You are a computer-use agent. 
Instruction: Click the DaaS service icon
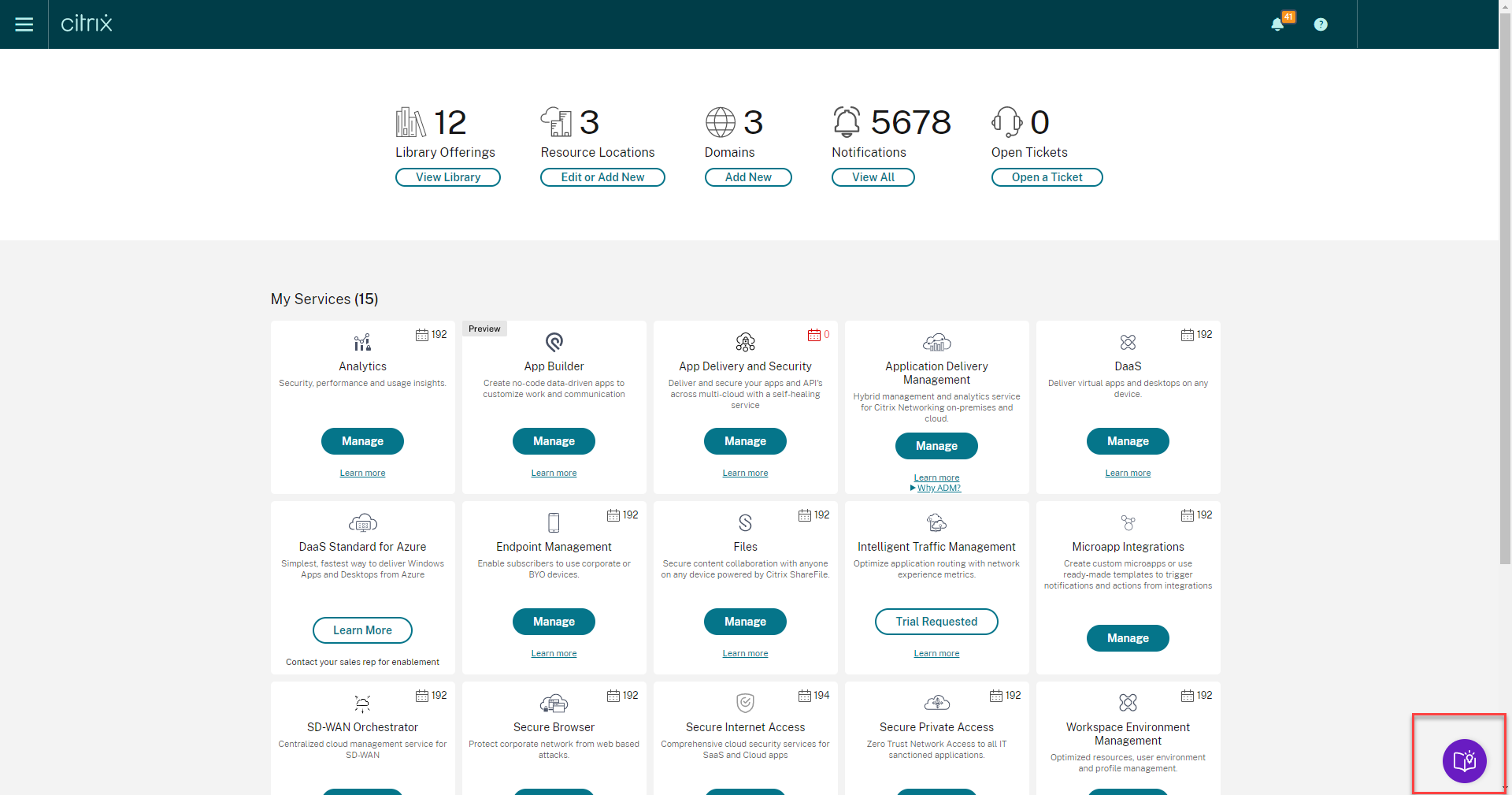1128,342
